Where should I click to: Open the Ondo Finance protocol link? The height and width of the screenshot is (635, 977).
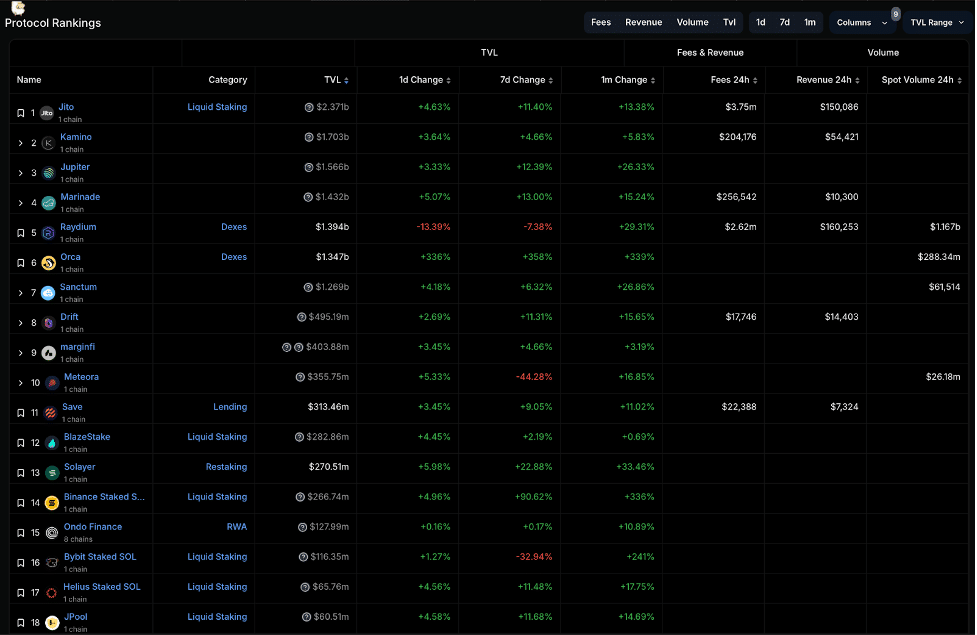click(x=93, y=527)
